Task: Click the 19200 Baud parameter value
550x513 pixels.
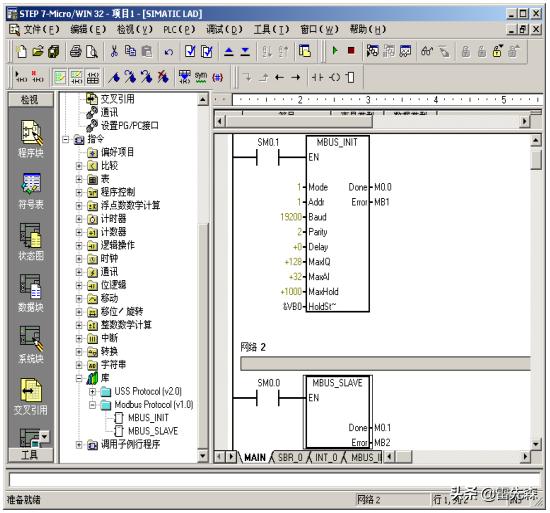Action: tap(291, 217)
